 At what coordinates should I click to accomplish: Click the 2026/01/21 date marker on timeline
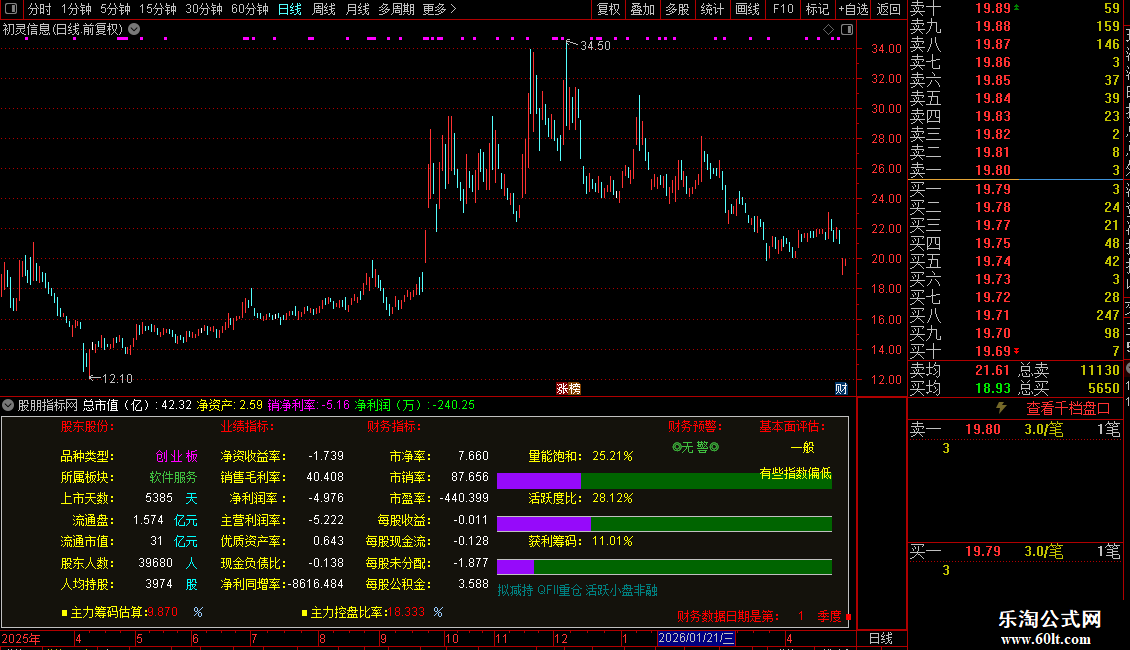pos(696,638)
